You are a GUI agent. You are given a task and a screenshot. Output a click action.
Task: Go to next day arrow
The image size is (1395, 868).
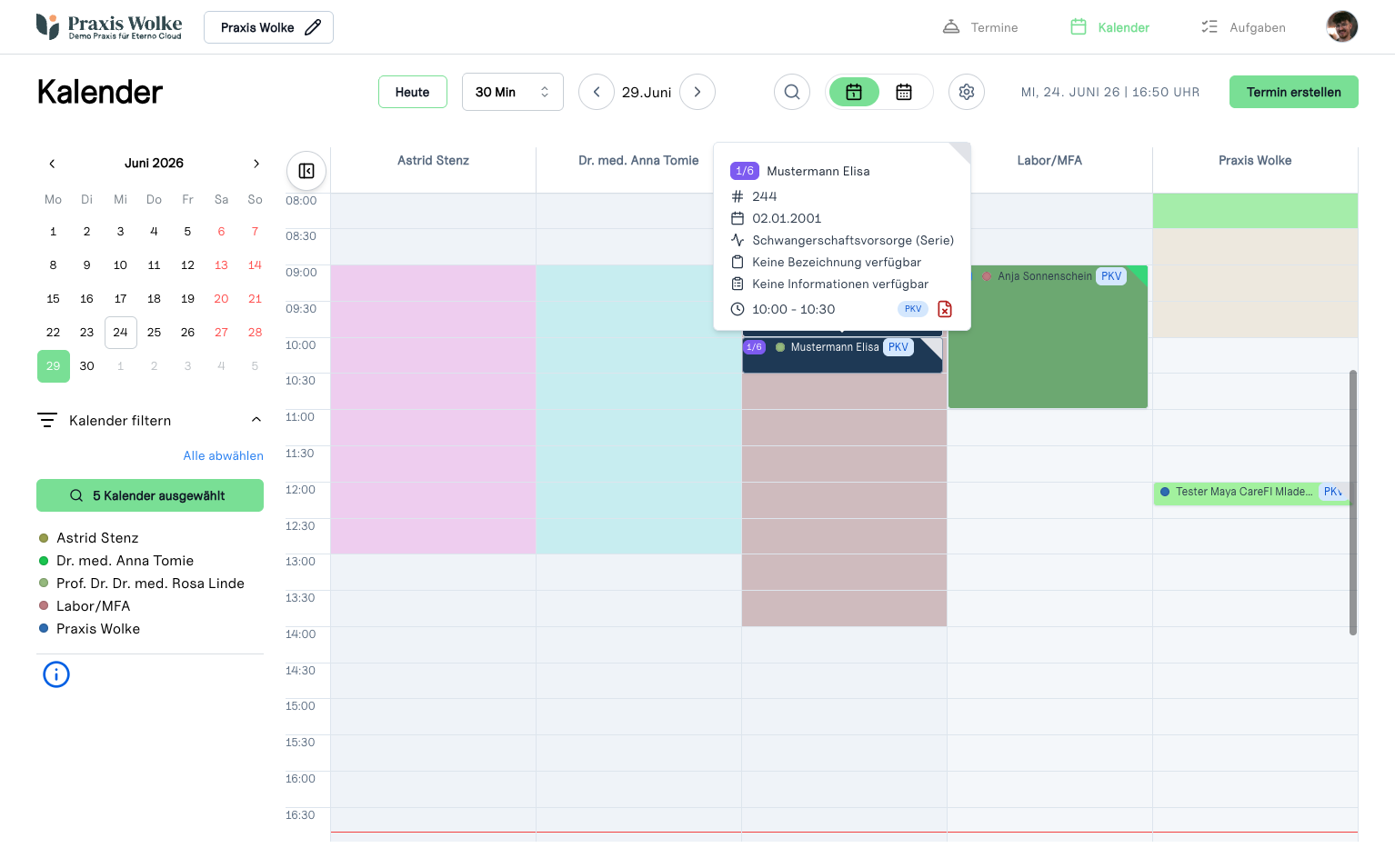(x=697, y=92)
